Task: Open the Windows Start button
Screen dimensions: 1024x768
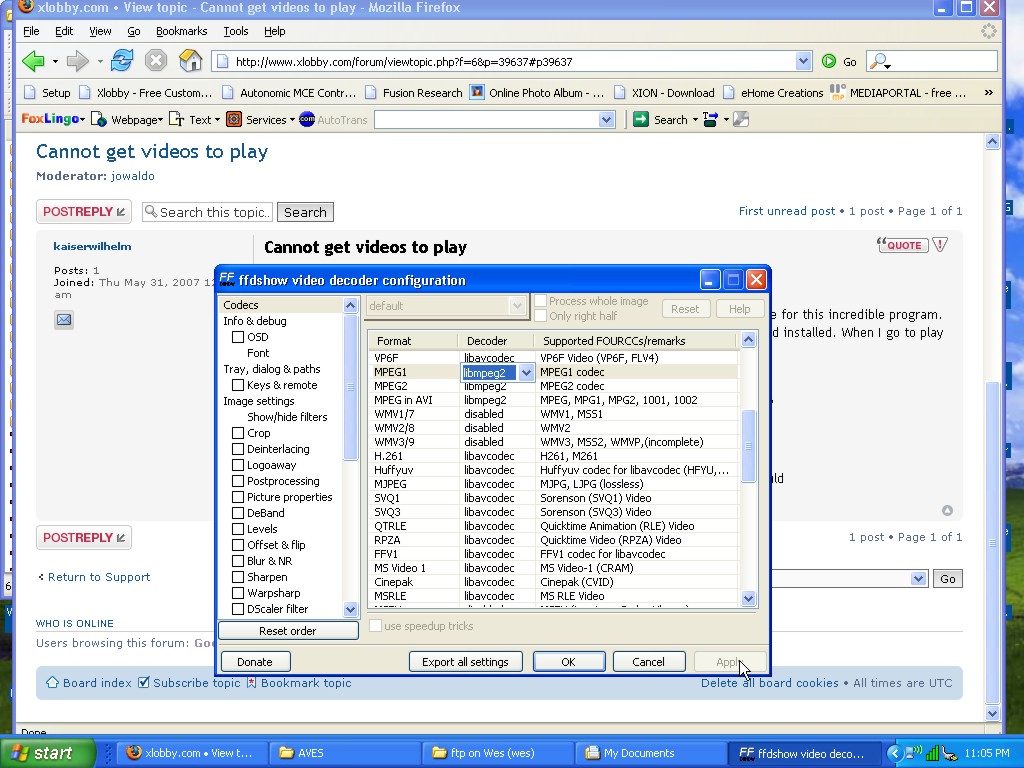Action: point(47,753)
